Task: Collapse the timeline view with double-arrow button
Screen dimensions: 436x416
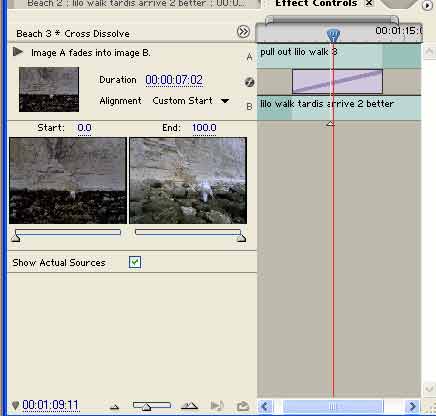Action: 243,32
